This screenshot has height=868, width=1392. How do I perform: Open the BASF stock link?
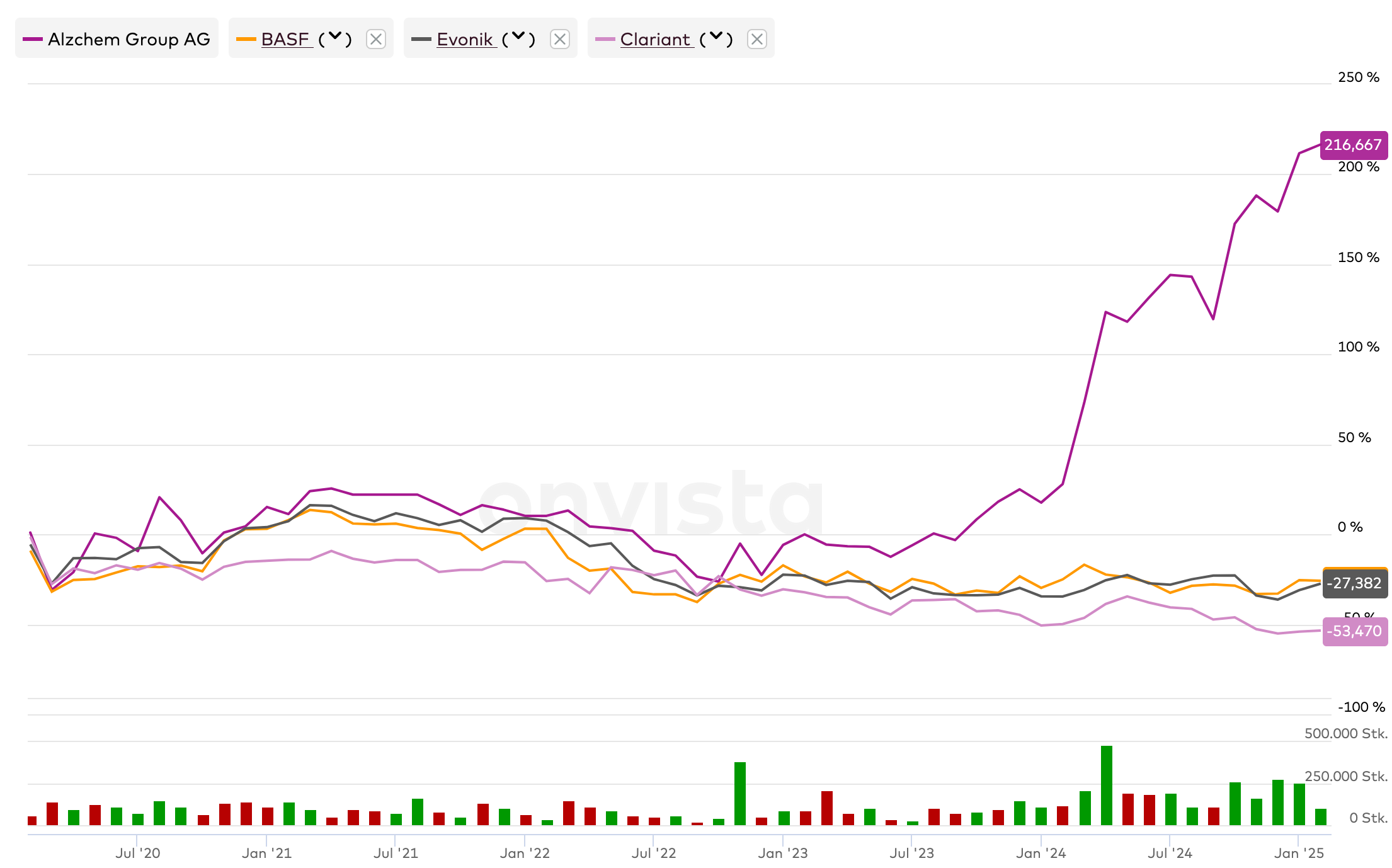click(x=285, y=39)
